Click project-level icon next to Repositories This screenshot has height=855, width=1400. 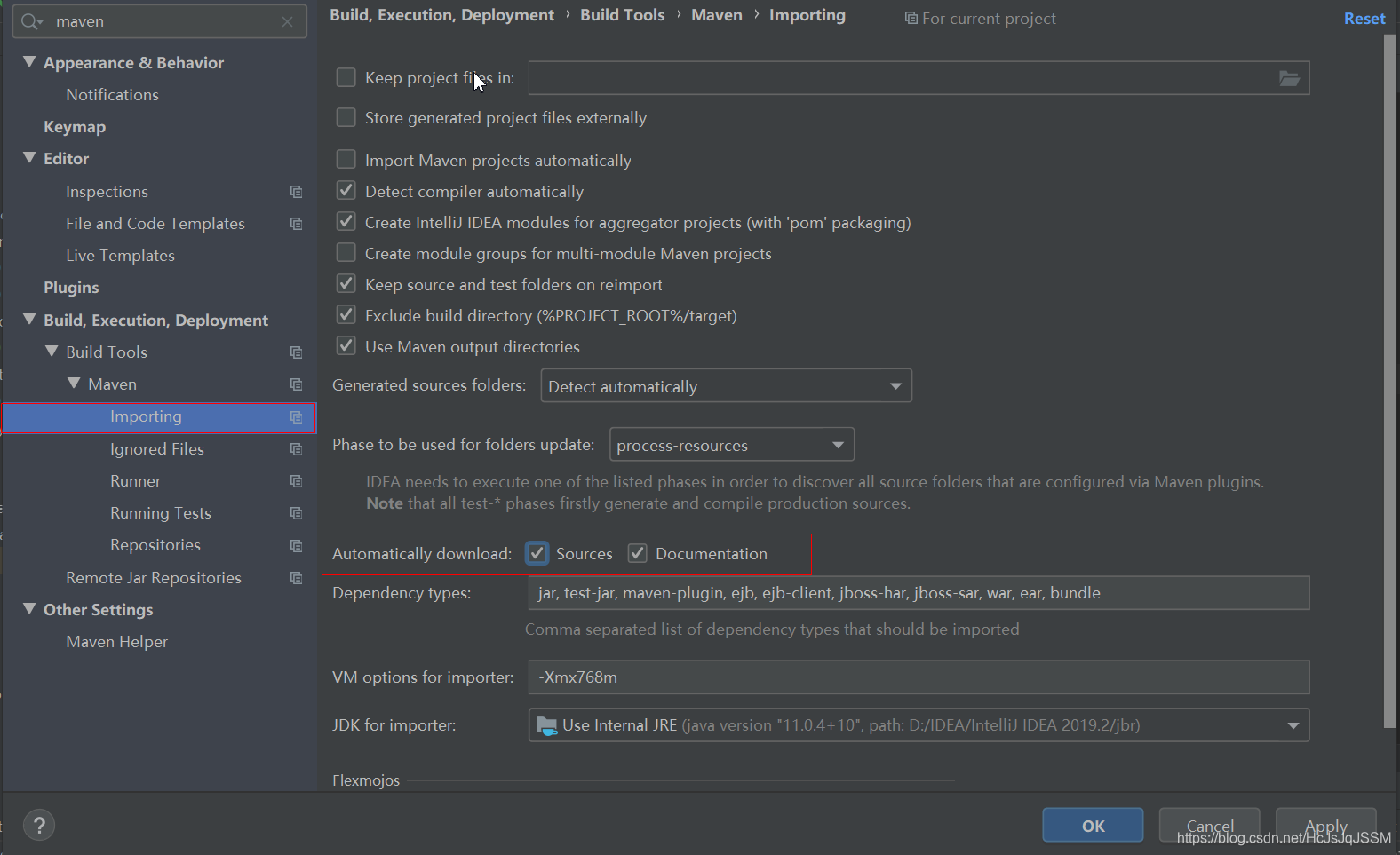(x=296, y=545)
